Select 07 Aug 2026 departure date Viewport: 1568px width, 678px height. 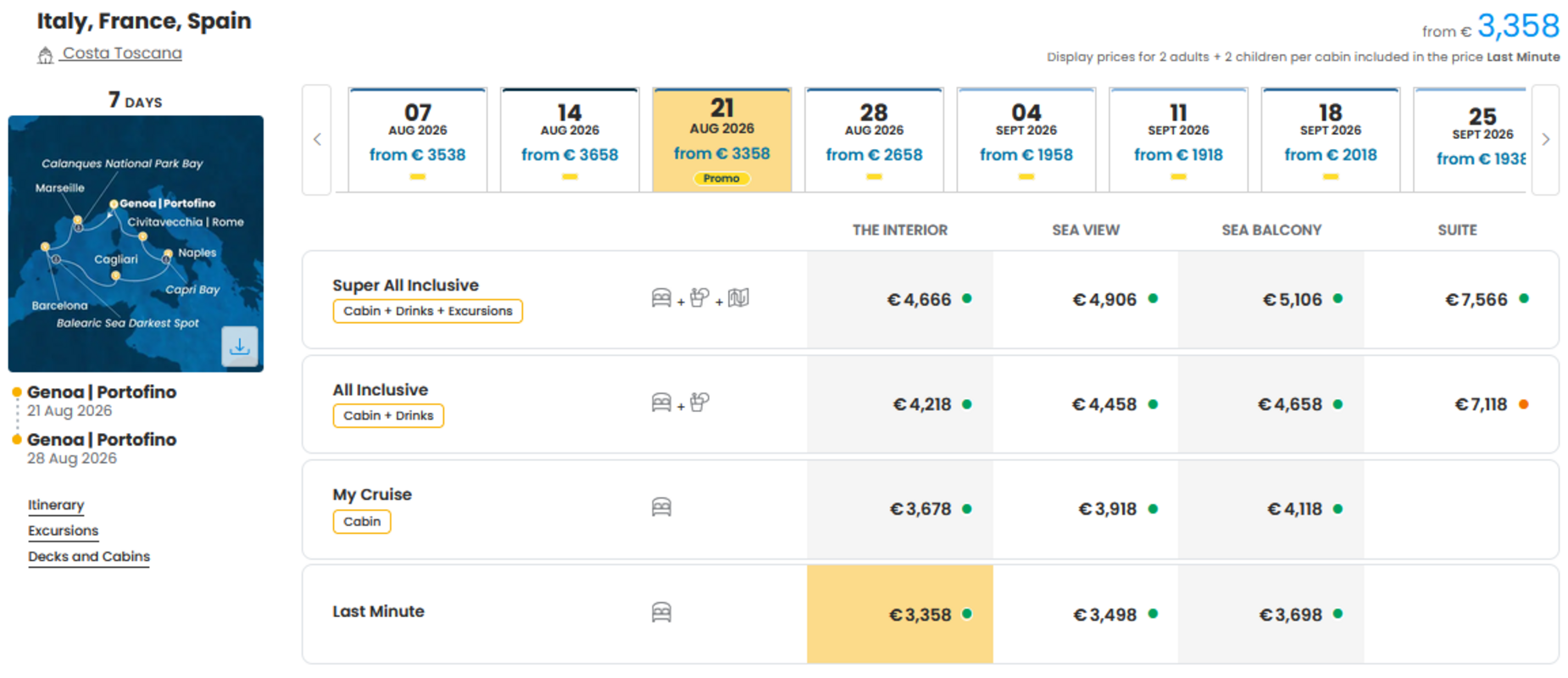[418, 141]
